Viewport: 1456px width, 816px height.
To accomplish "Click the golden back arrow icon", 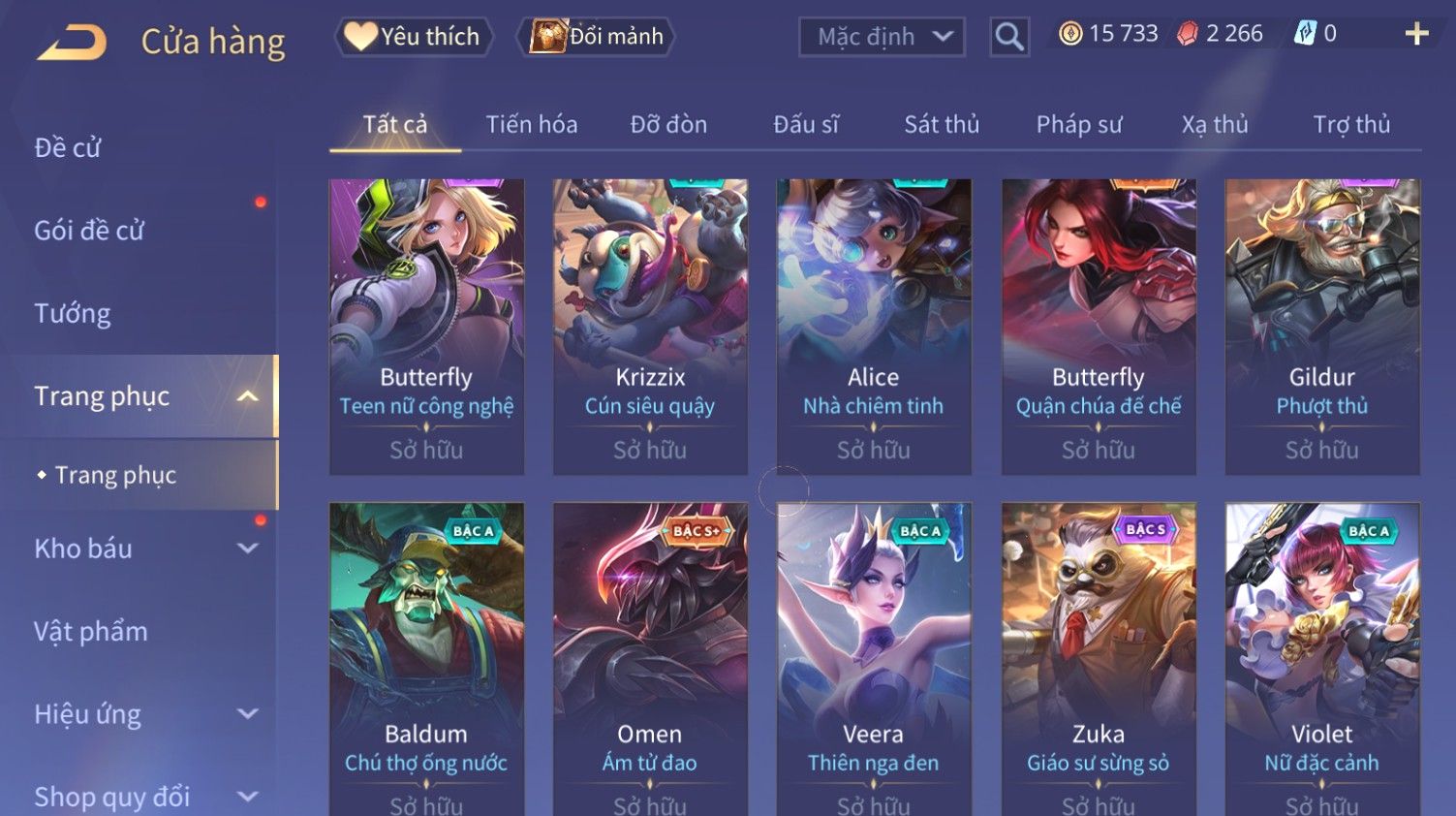I will [x=72, y=42].
